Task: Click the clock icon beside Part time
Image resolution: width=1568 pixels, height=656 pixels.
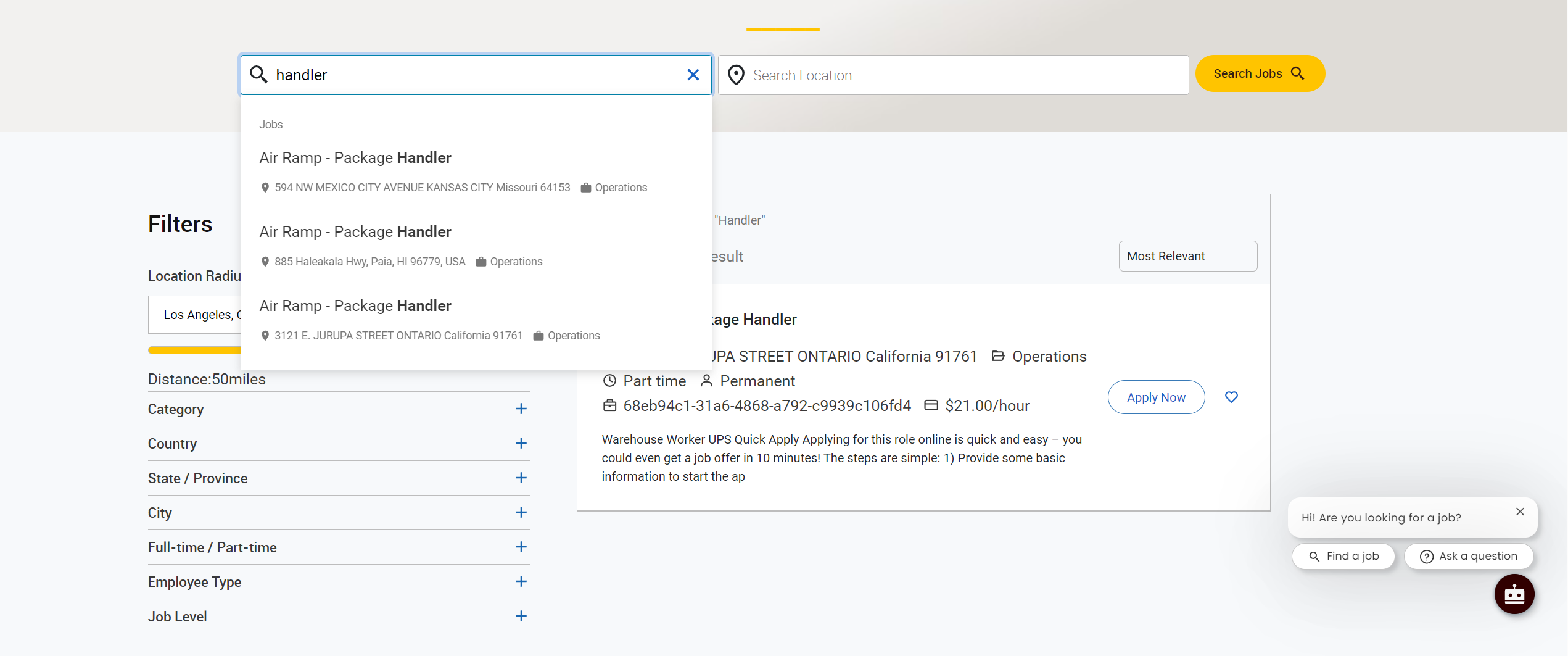Action: click(x=609, y=381)
